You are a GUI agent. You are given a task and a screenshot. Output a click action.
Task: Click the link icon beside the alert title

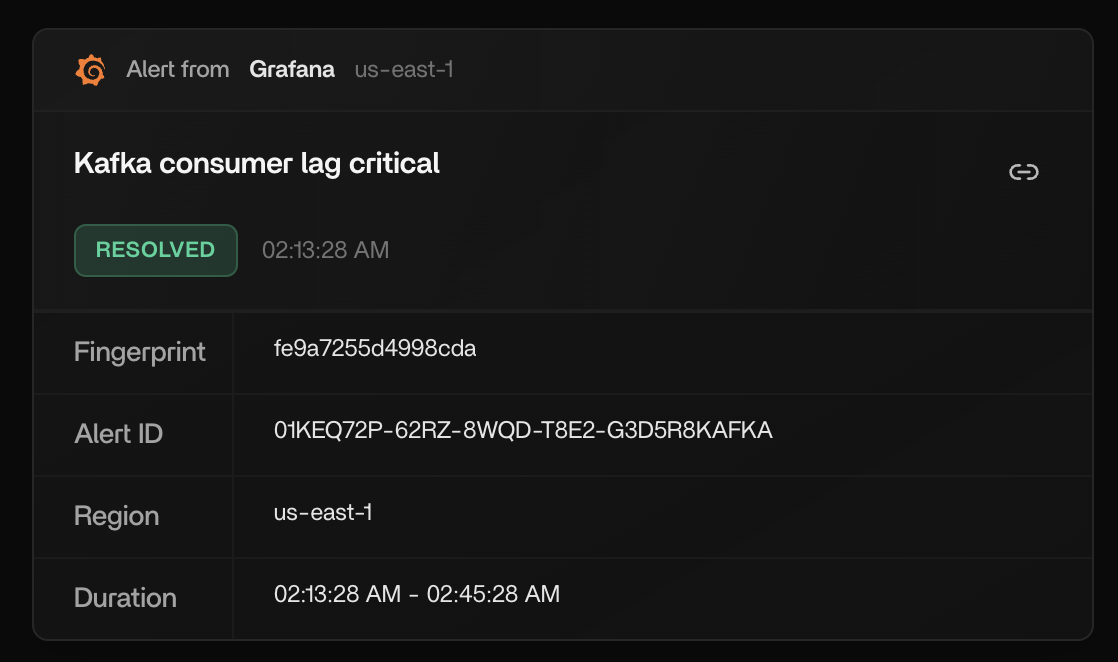tap(1024, 171)
